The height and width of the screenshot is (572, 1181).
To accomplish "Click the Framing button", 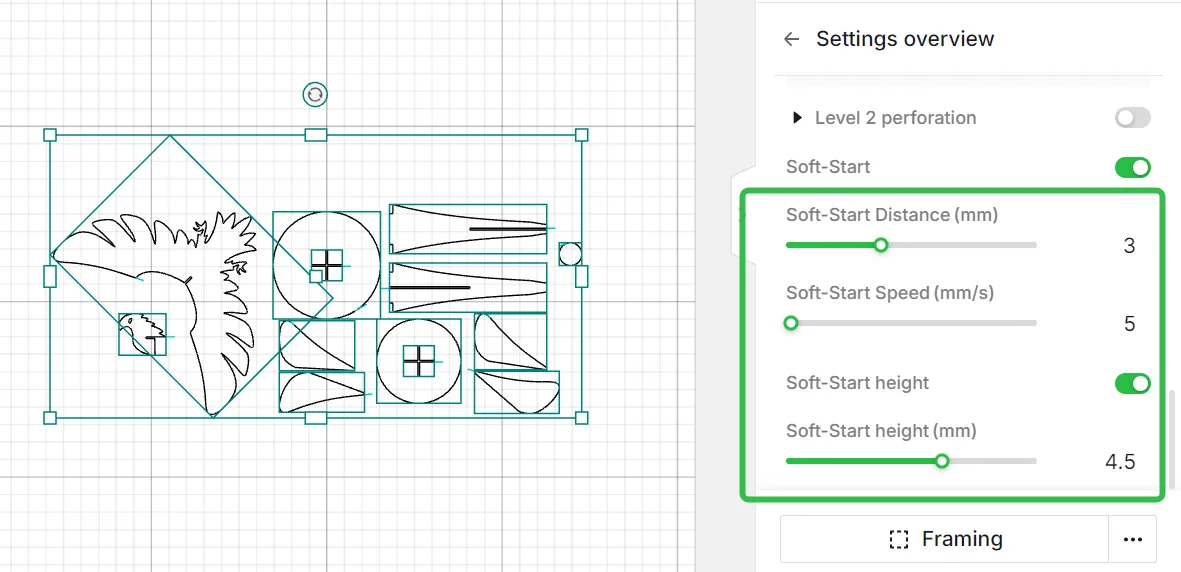I will [944, 539].
